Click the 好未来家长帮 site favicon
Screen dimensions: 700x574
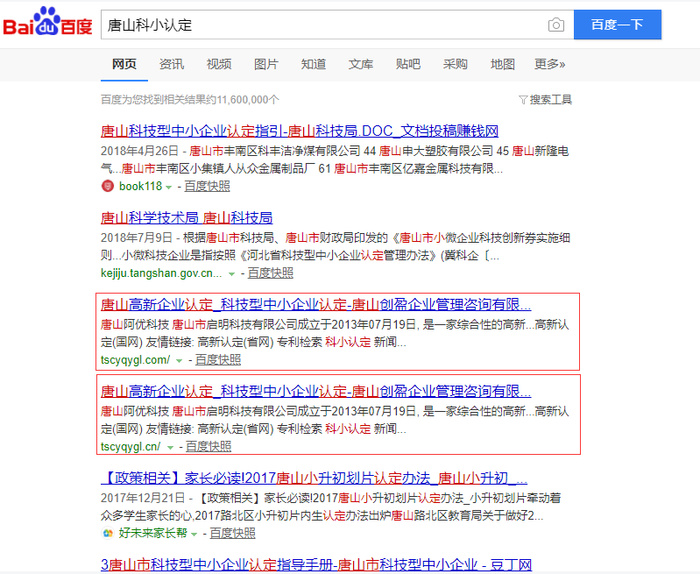(107, 533)
